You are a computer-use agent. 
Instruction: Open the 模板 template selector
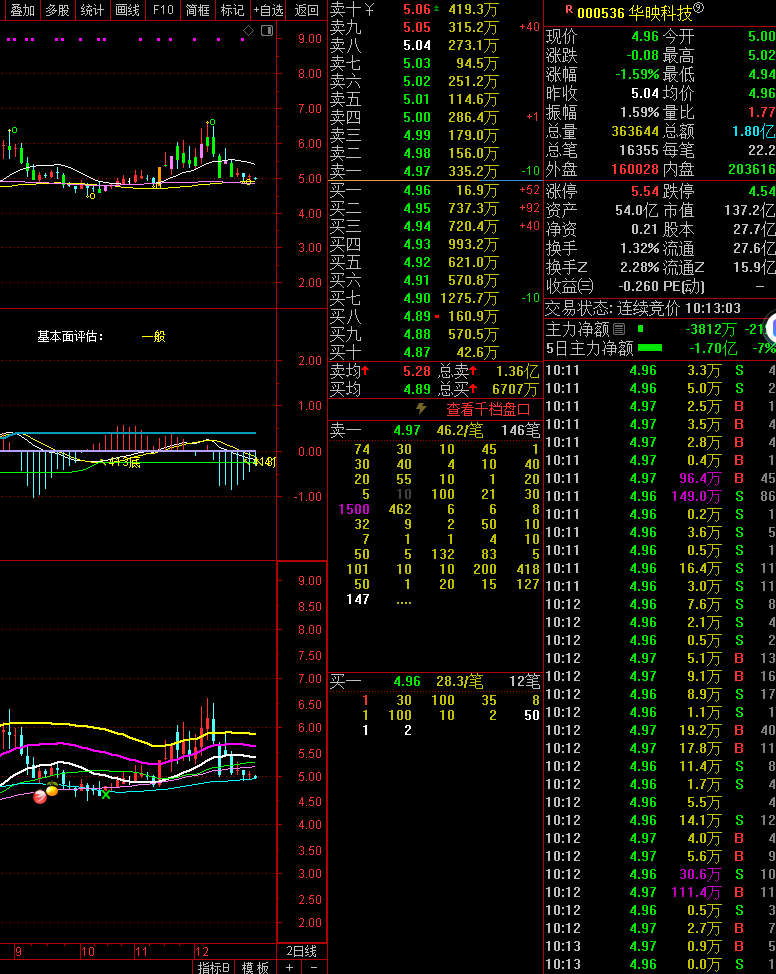pyautogui.click(x=255, y=967)
